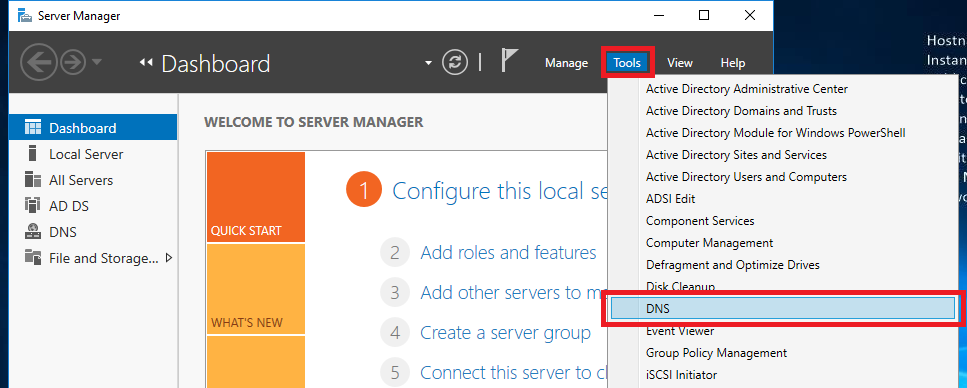967x388 pixels.
Task: Click Add roles and features link
Action: pos(508,252)
